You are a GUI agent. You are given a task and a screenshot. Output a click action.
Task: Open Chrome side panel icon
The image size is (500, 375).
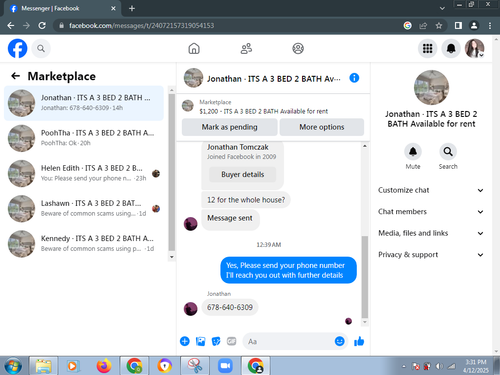[x=458, y=26]
